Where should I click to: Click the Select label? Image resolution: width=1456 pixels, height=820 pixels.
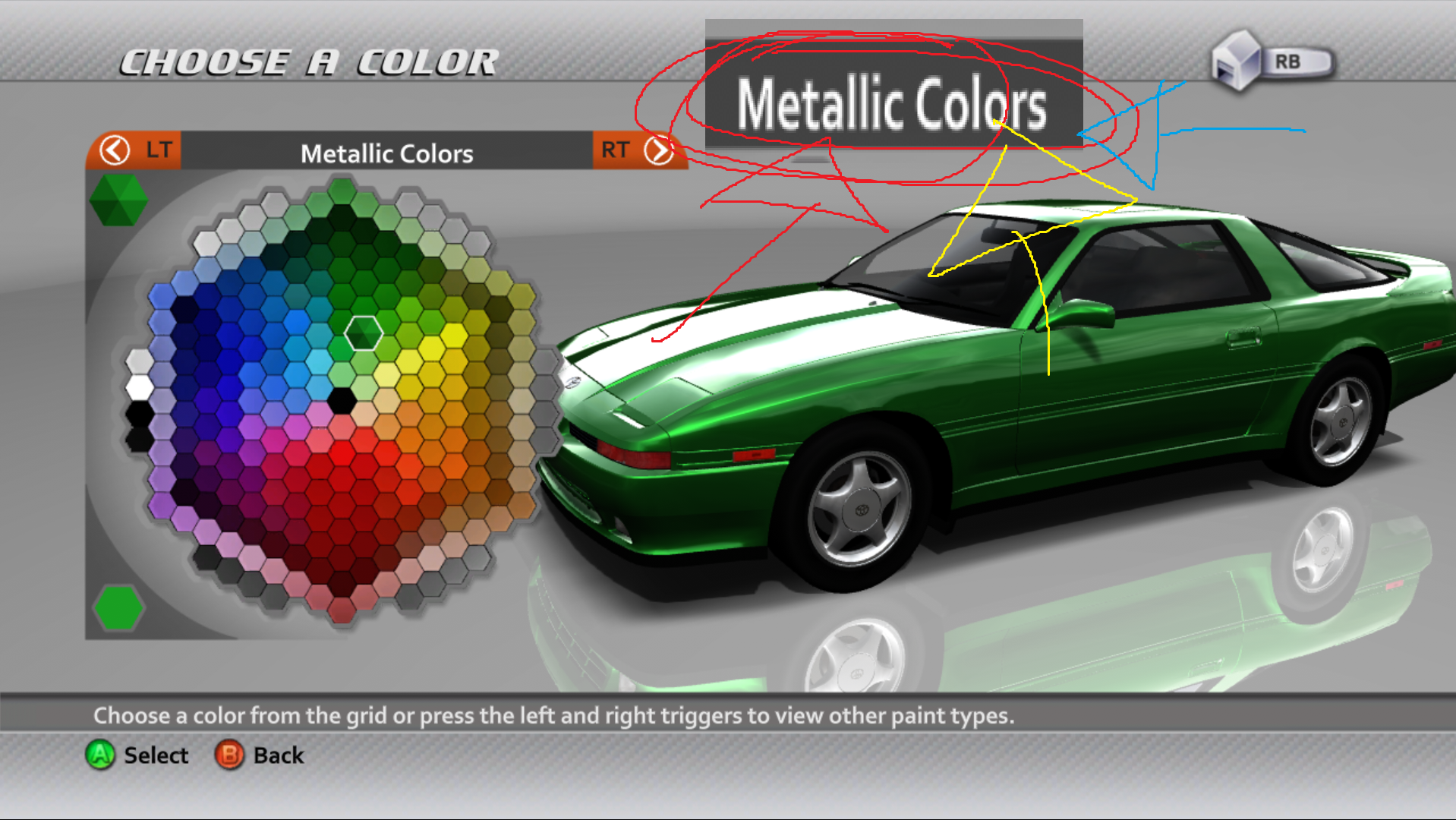(x=156, y=755)
